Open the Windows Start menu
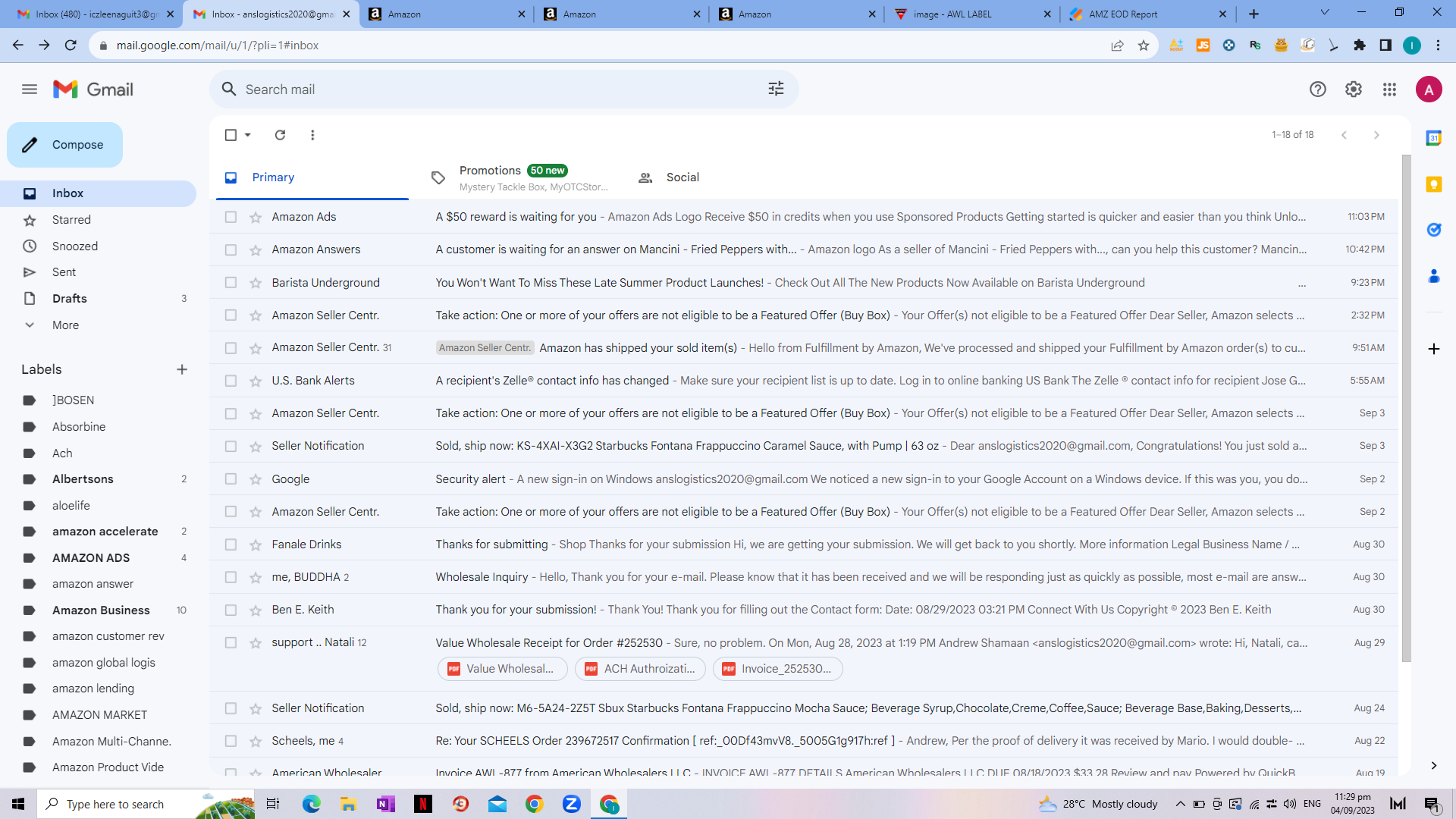Viewport: 1456px width, 819px height. coord(18,804)
